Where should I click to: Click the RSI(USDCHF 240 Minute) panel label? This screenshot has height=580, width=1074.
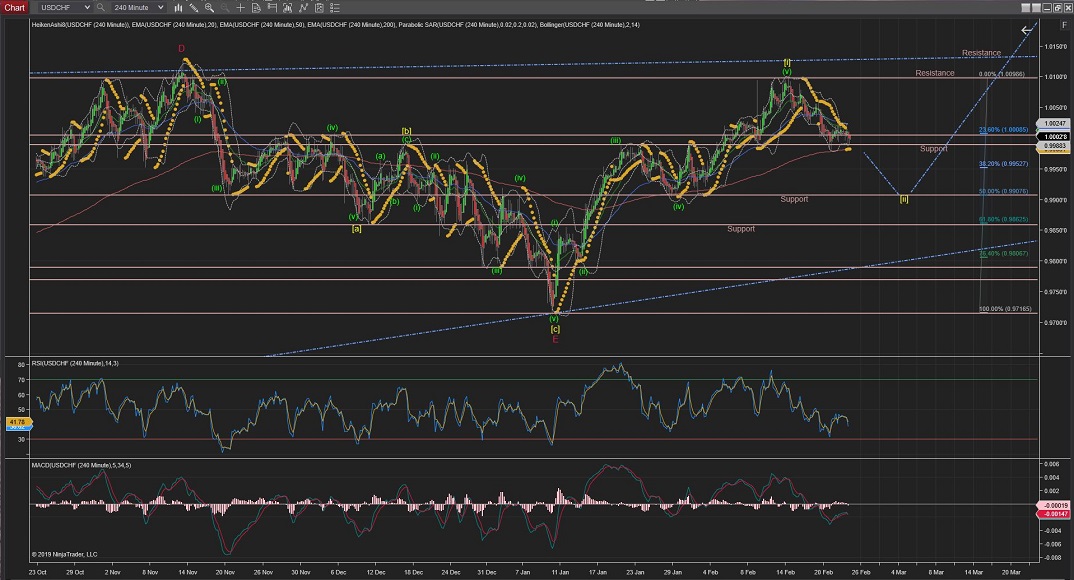(75, 363)
